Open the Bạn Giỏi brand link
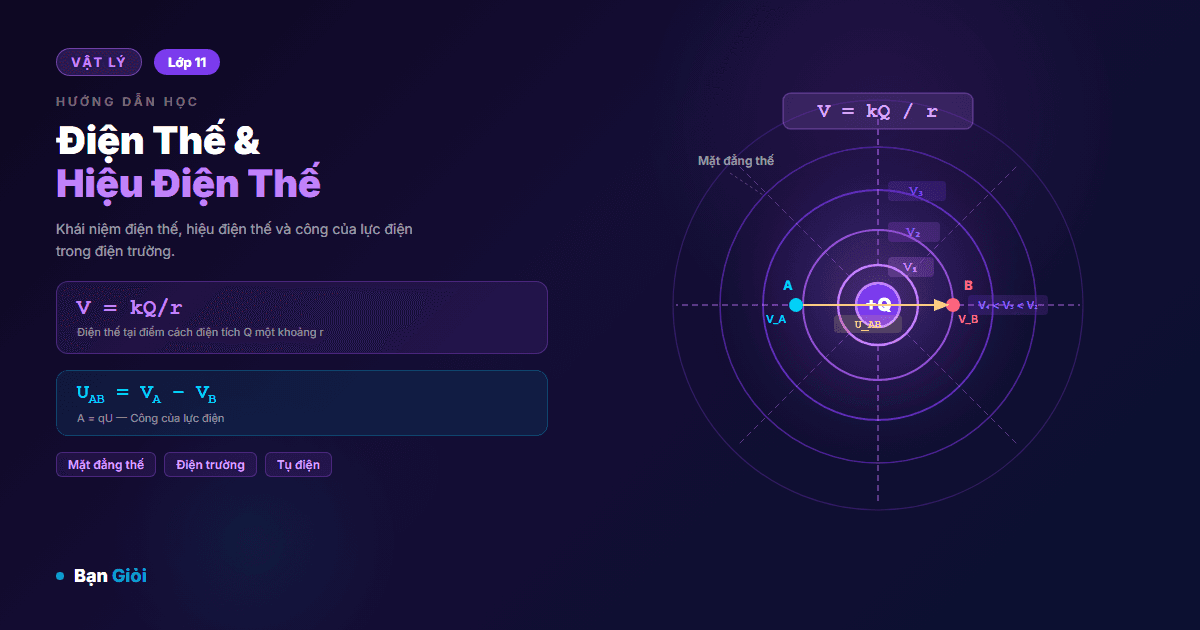The width and height of the screenshot is (1200, 630). click(110, 576)
